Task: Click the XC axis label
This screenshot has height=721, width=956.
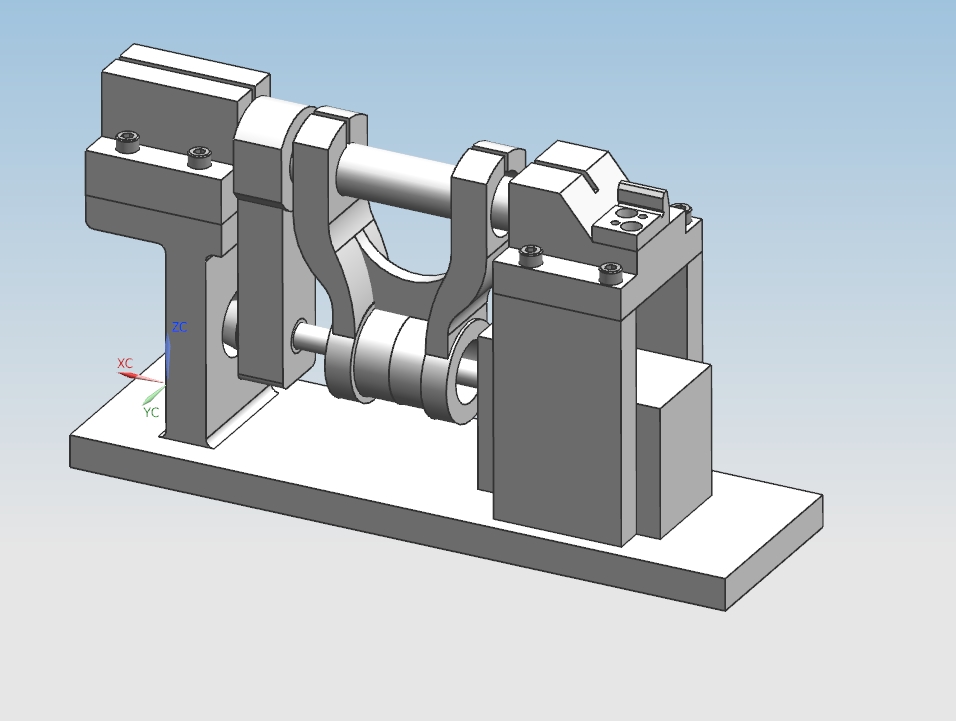Action: tap(124, 363)
